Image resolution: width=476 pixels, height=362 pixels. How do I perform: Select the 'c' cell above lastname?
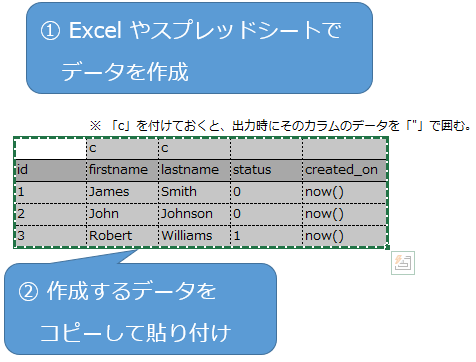[194, 148]
